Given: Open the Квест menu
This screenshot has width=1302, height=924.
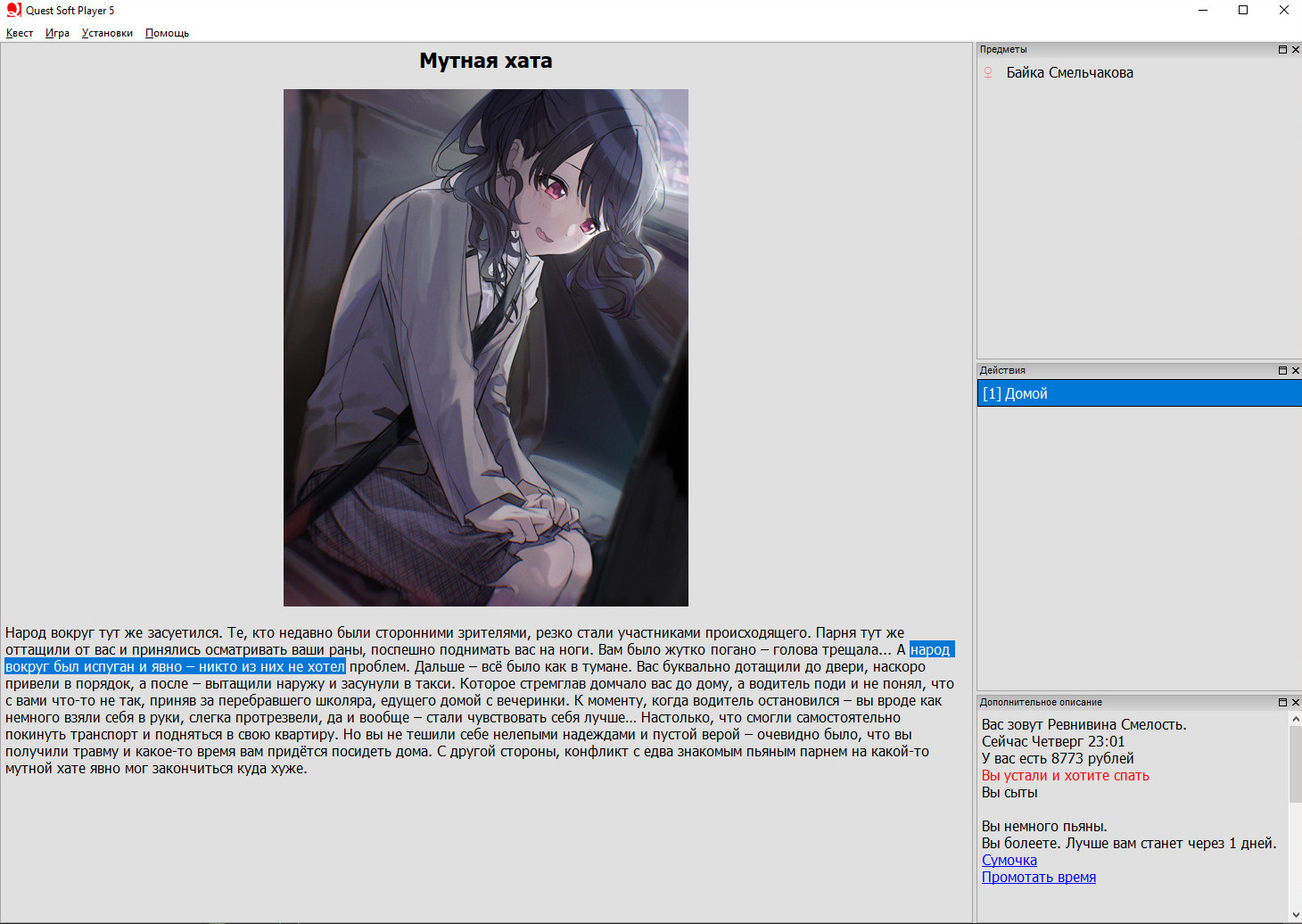Looking at the screenshot, I should pos(20,33).
